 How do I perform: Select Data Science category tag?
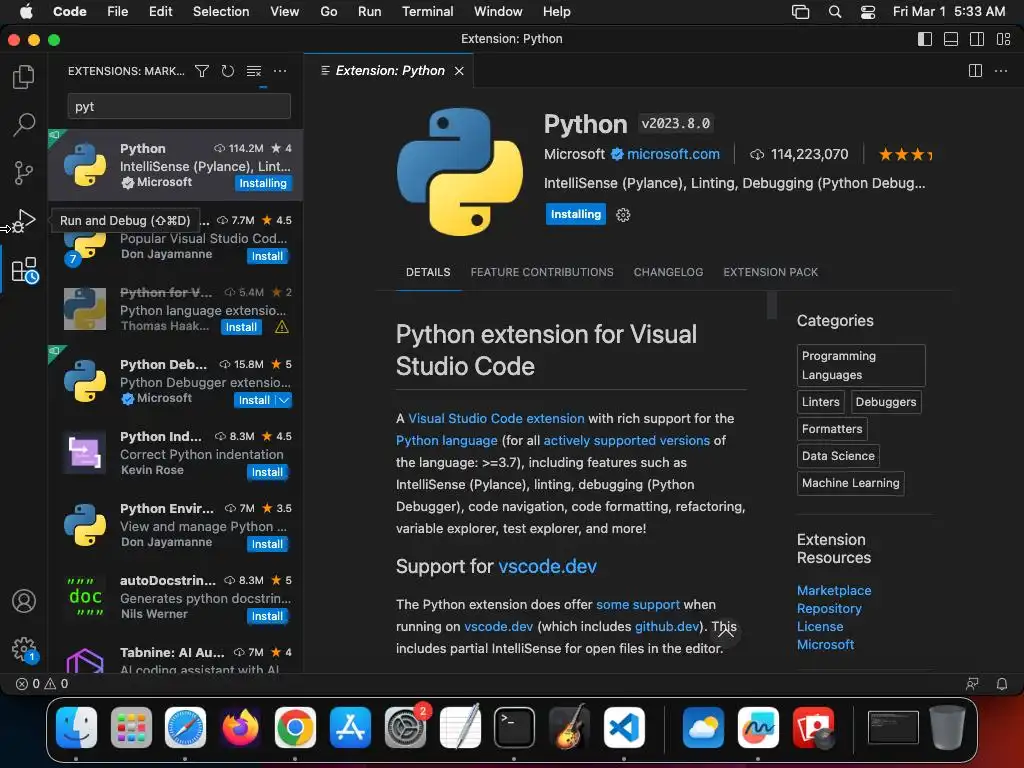838,456
